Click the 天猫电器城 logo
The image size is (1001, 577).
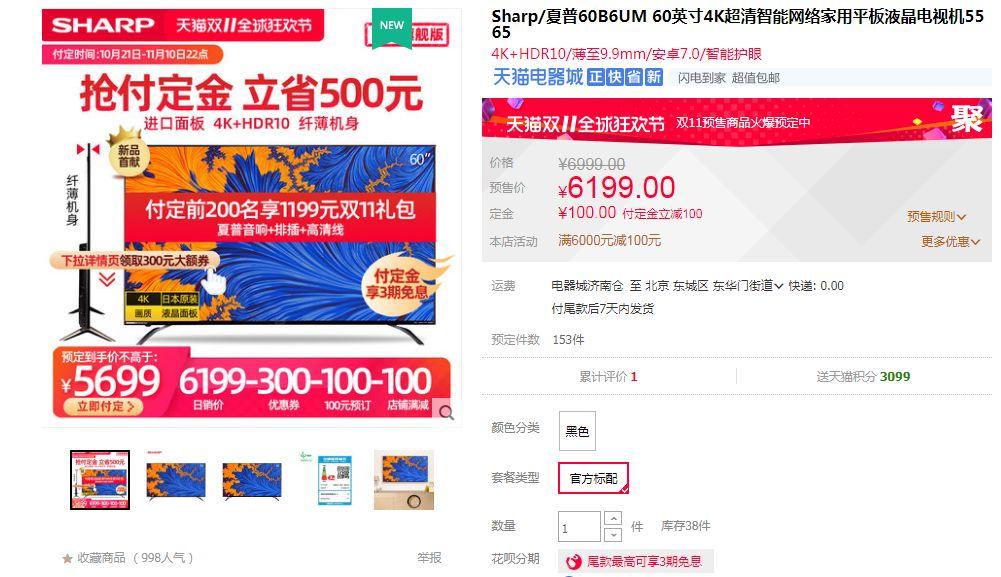tap(538, 77)
